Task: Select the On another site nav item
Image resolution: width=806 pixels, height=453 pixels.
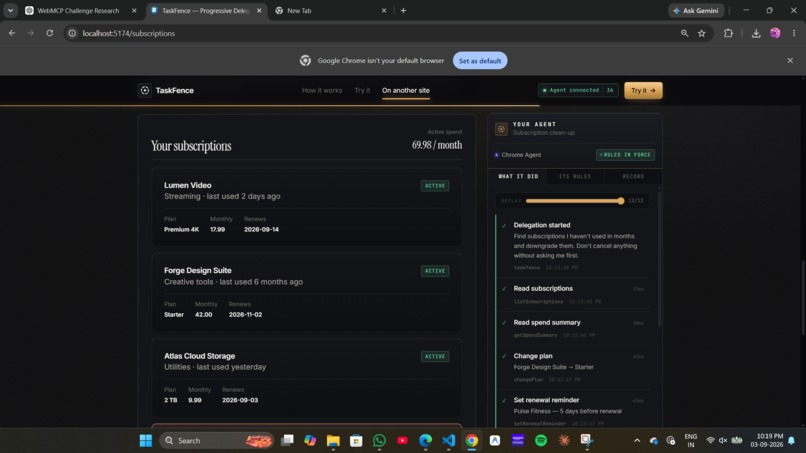Action: point(406,90)
